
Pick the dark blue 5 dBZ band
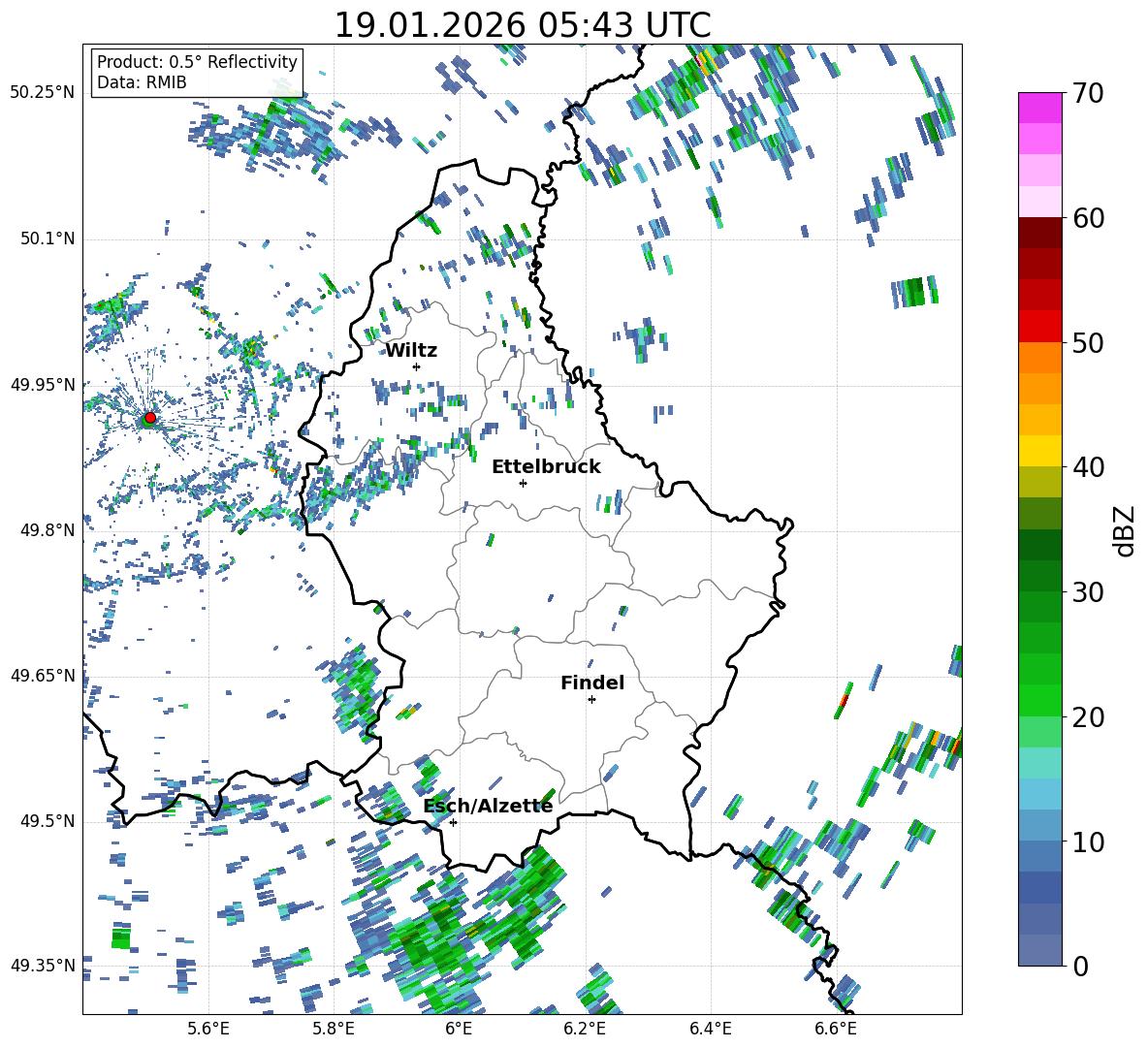tap(1039, 888)
